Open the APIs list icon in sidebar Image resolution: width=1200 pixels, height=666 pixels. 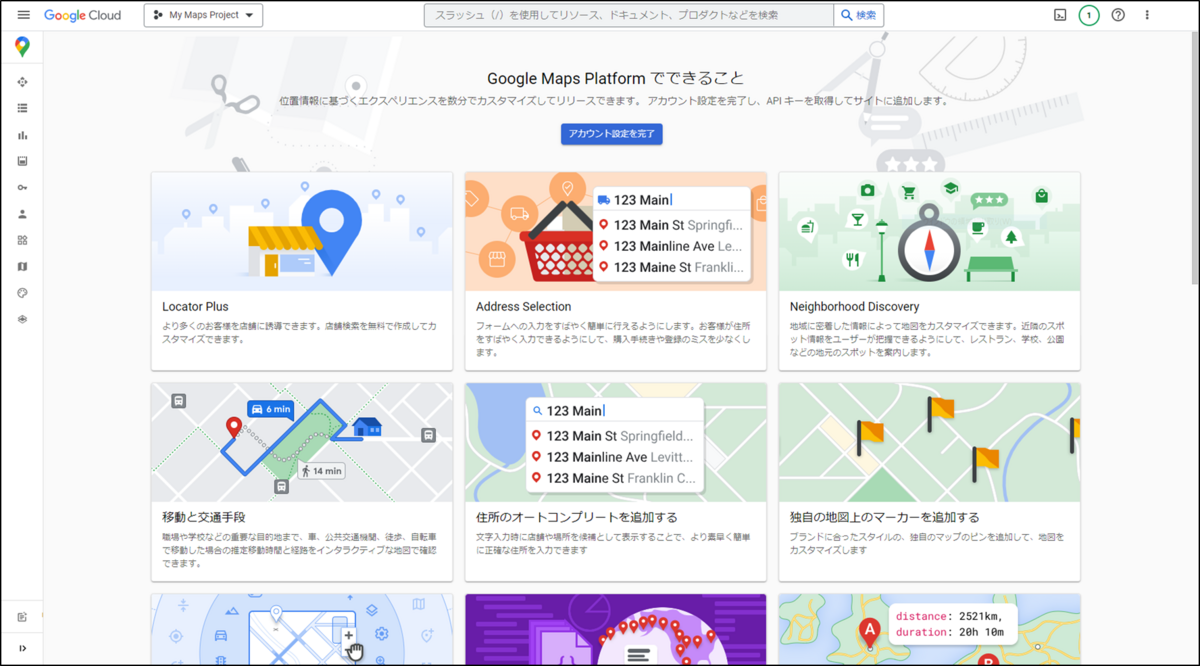(x=22, y=108)
